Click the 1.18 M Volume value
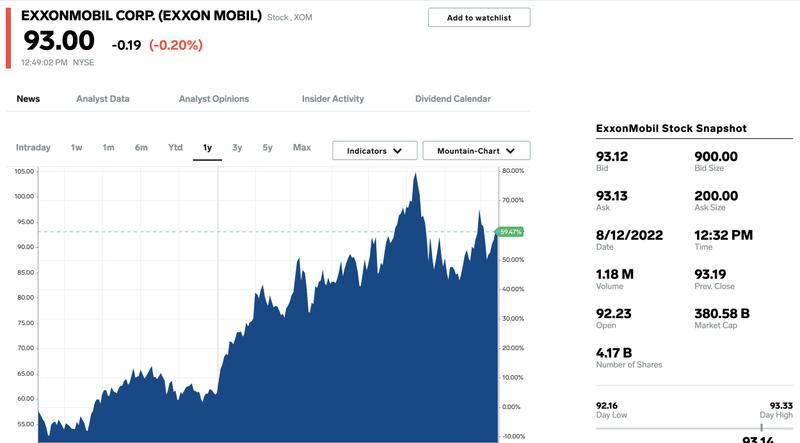Image resolution: width=800 pixels, height=443 pixels. [615, 274]
